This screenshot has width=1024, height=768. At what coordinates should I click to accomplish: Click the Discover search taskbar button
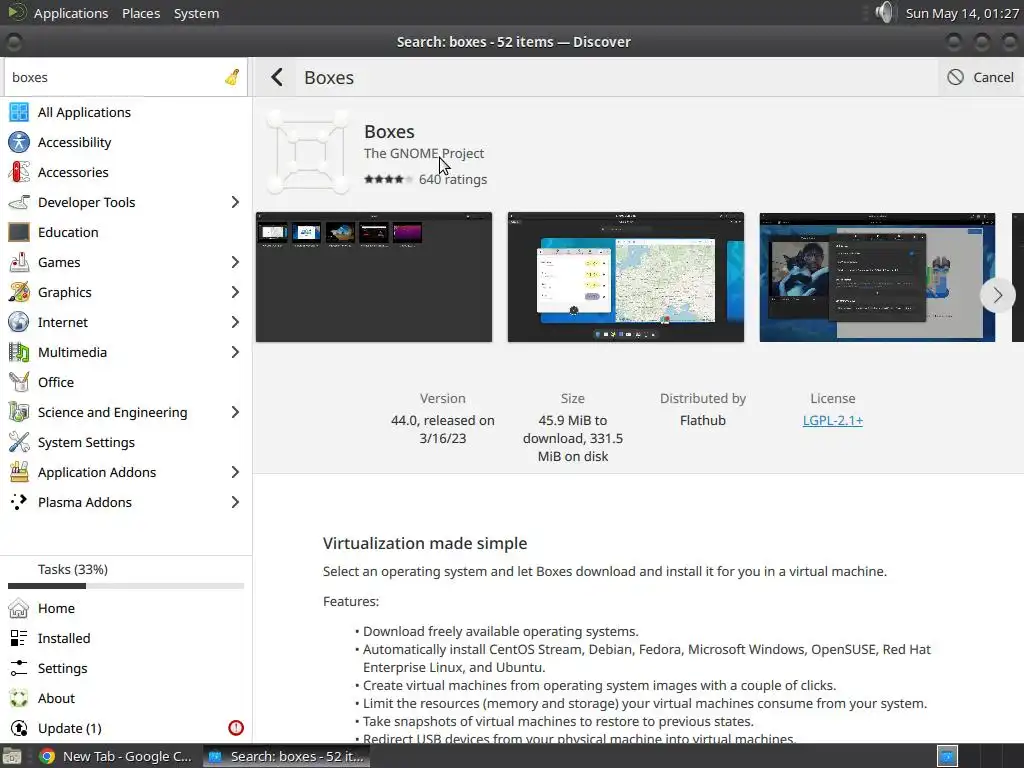pos(286,756)
